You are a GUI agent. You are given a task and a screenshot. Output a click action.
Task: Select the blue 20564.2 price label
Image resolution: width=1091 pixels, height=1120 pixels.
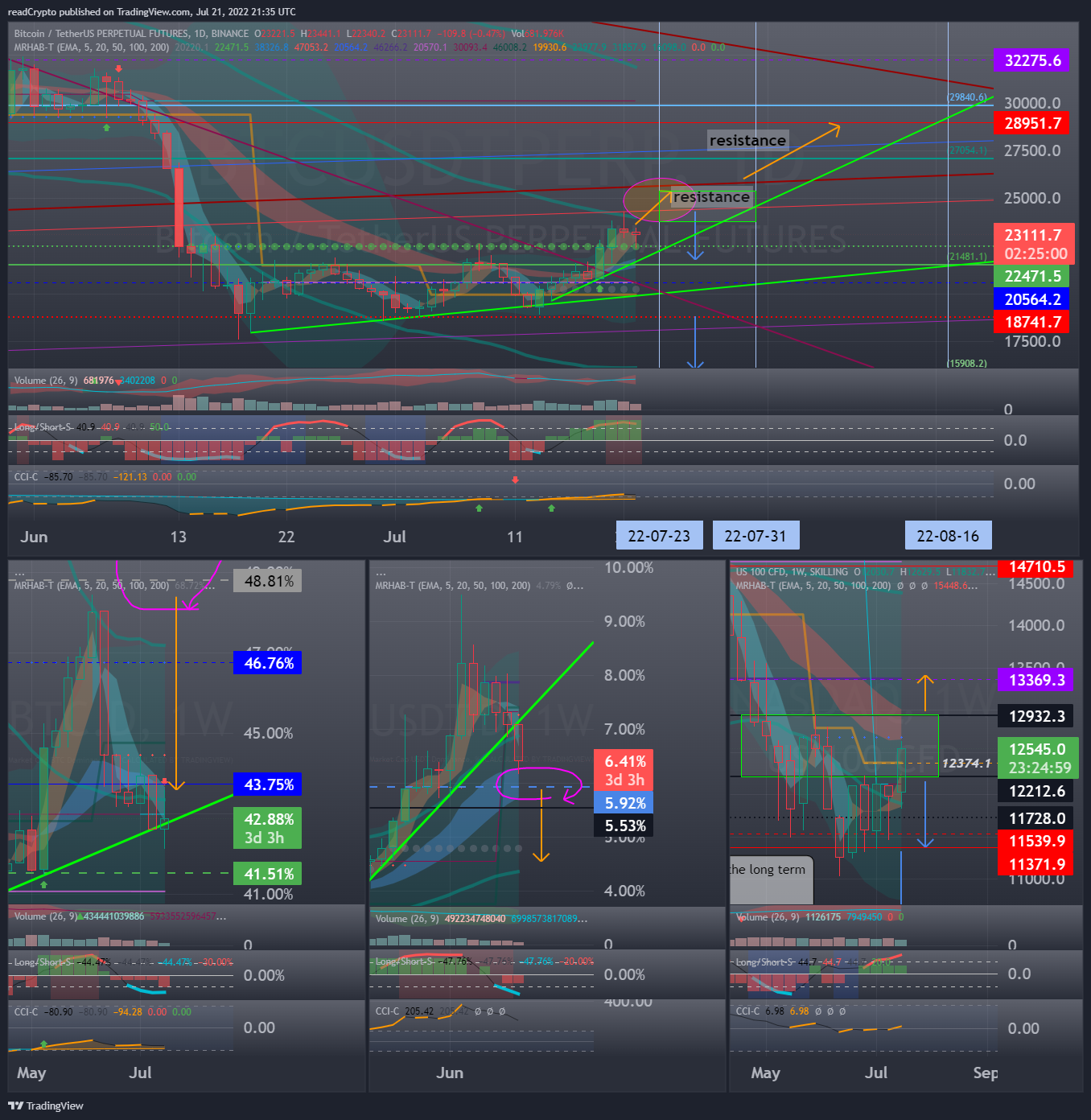tap(1032, 299)
